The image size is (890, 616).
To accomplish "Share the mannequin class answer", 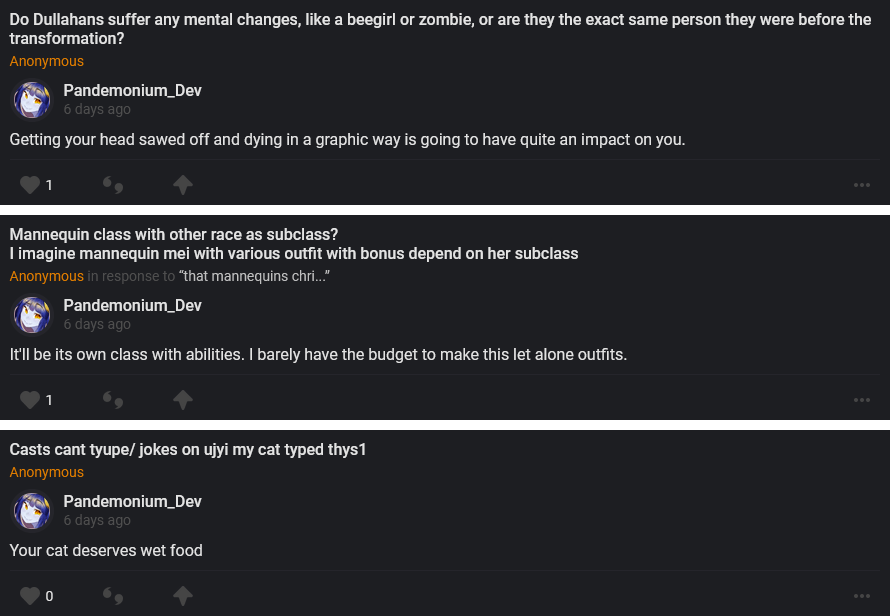I will click(x=182, y=400).
